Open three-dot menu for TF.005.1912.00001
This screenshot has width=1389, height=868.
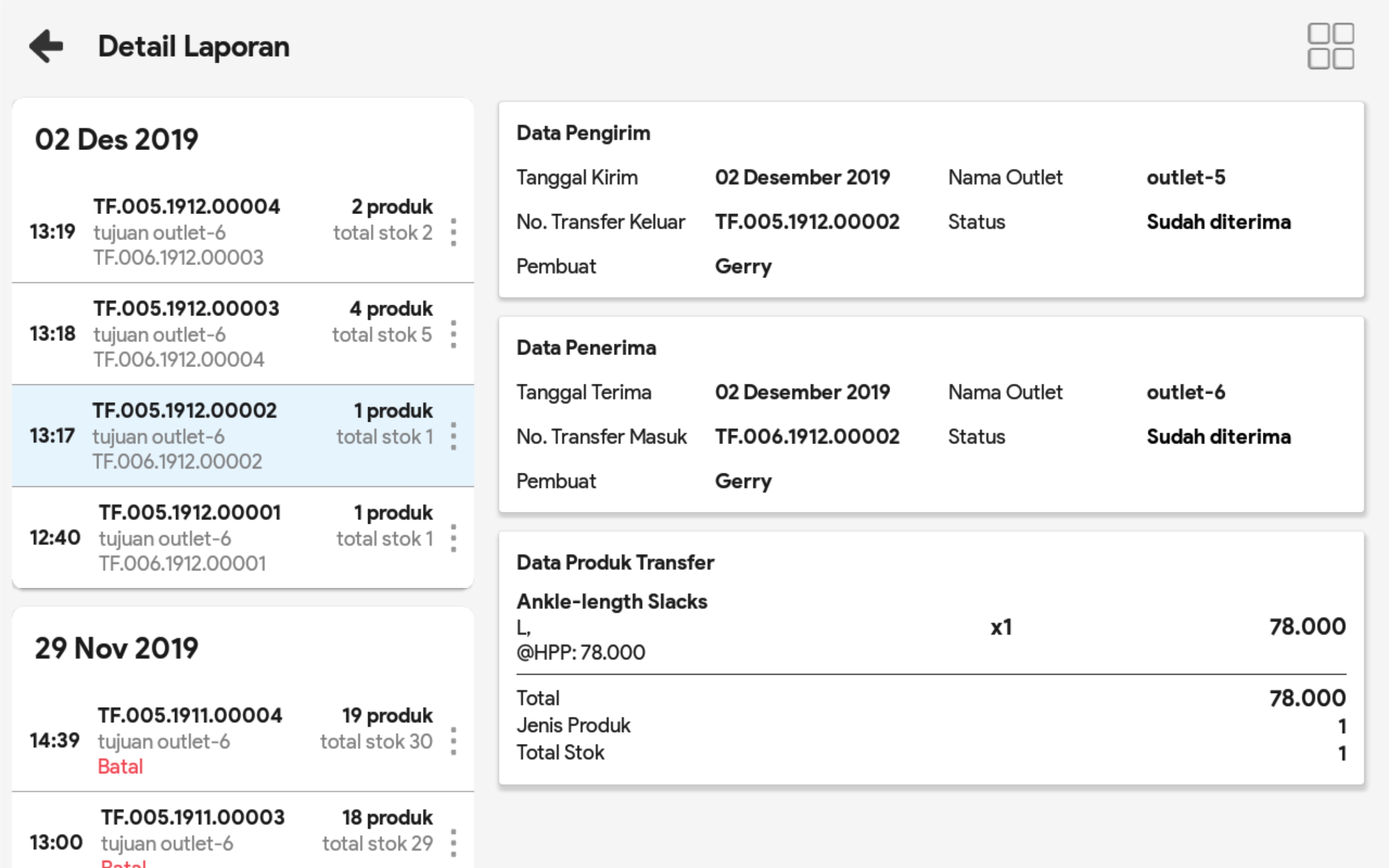click(454, 538)
